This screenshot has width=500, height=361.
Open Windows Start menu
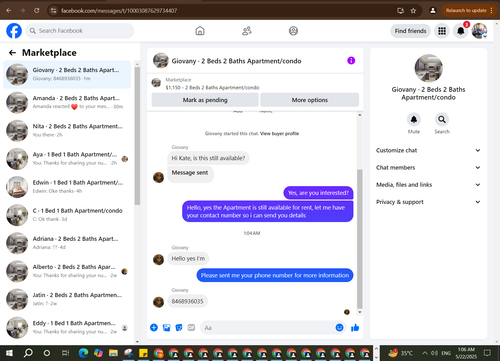coord(9,353)
